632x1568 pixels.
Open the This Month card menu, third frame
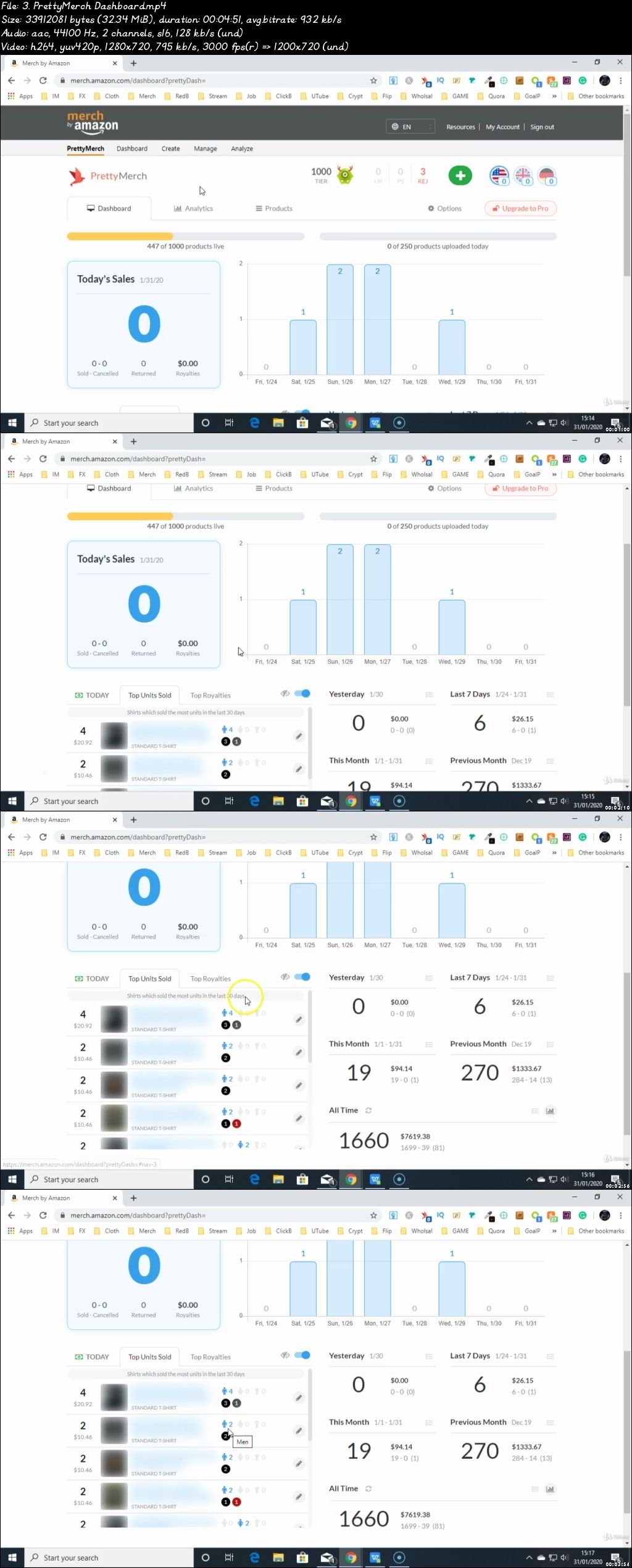429,1044
